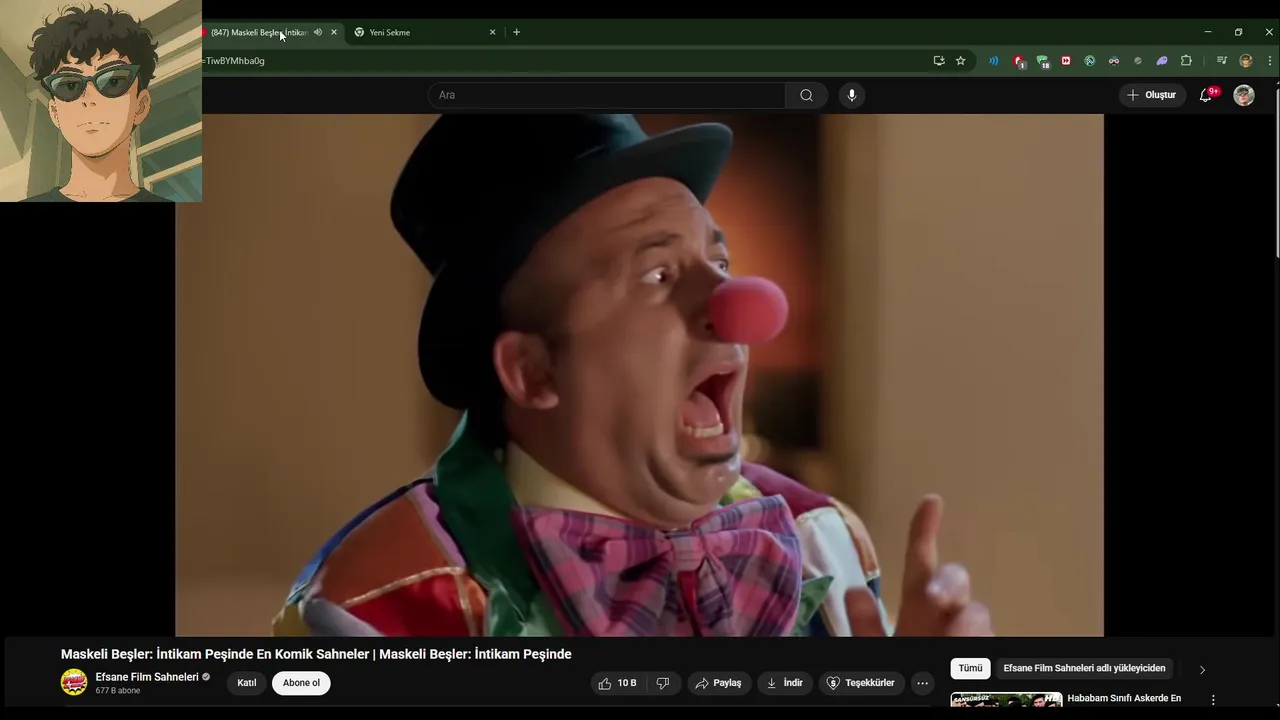
Task: Bookmark this page with the star icon
Action: [961, 61]
